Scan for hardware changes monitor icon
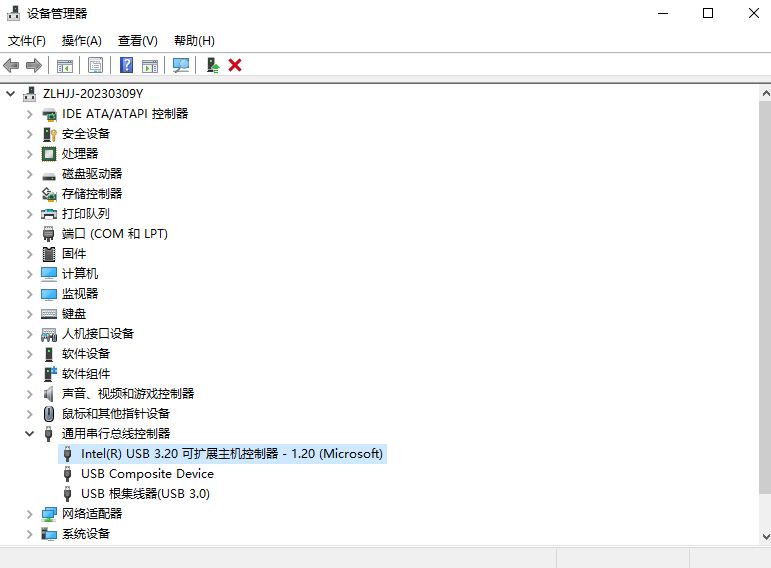771x568 pixels. point(181,65)
